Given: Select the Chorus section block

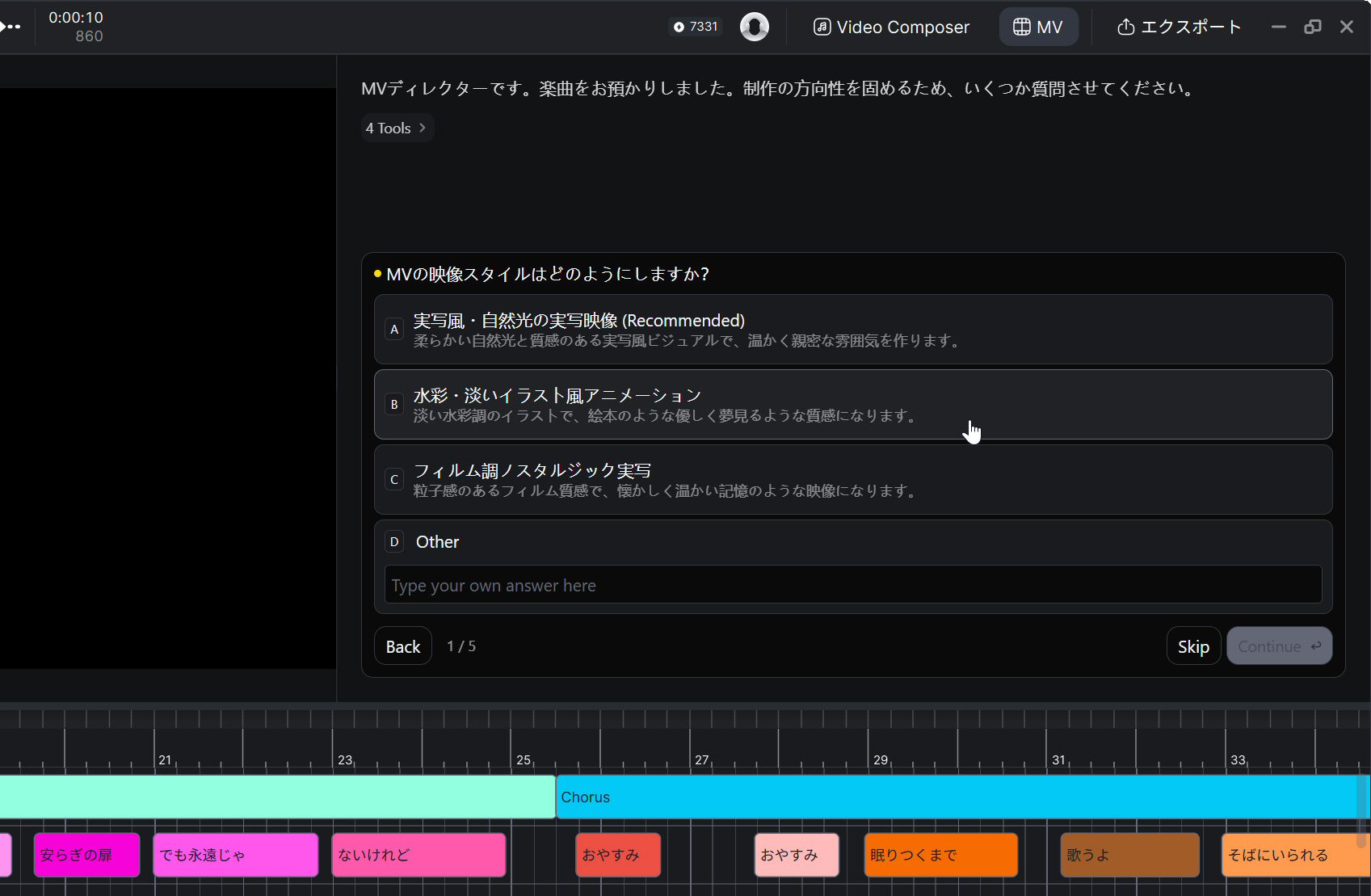Looking at the screenshot, I should [961, 797].
